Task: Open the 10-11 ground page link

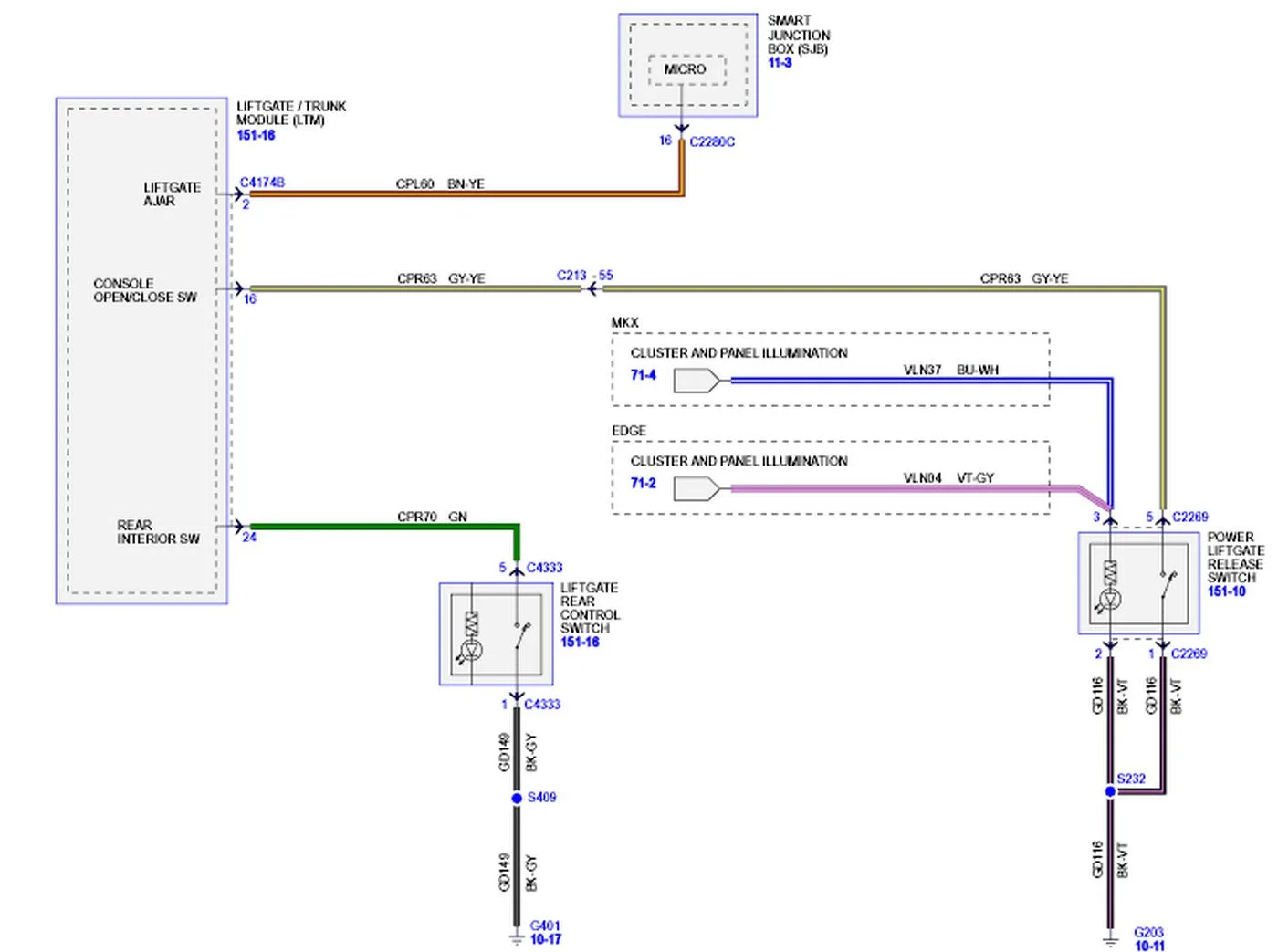Action: (1149, 946)
